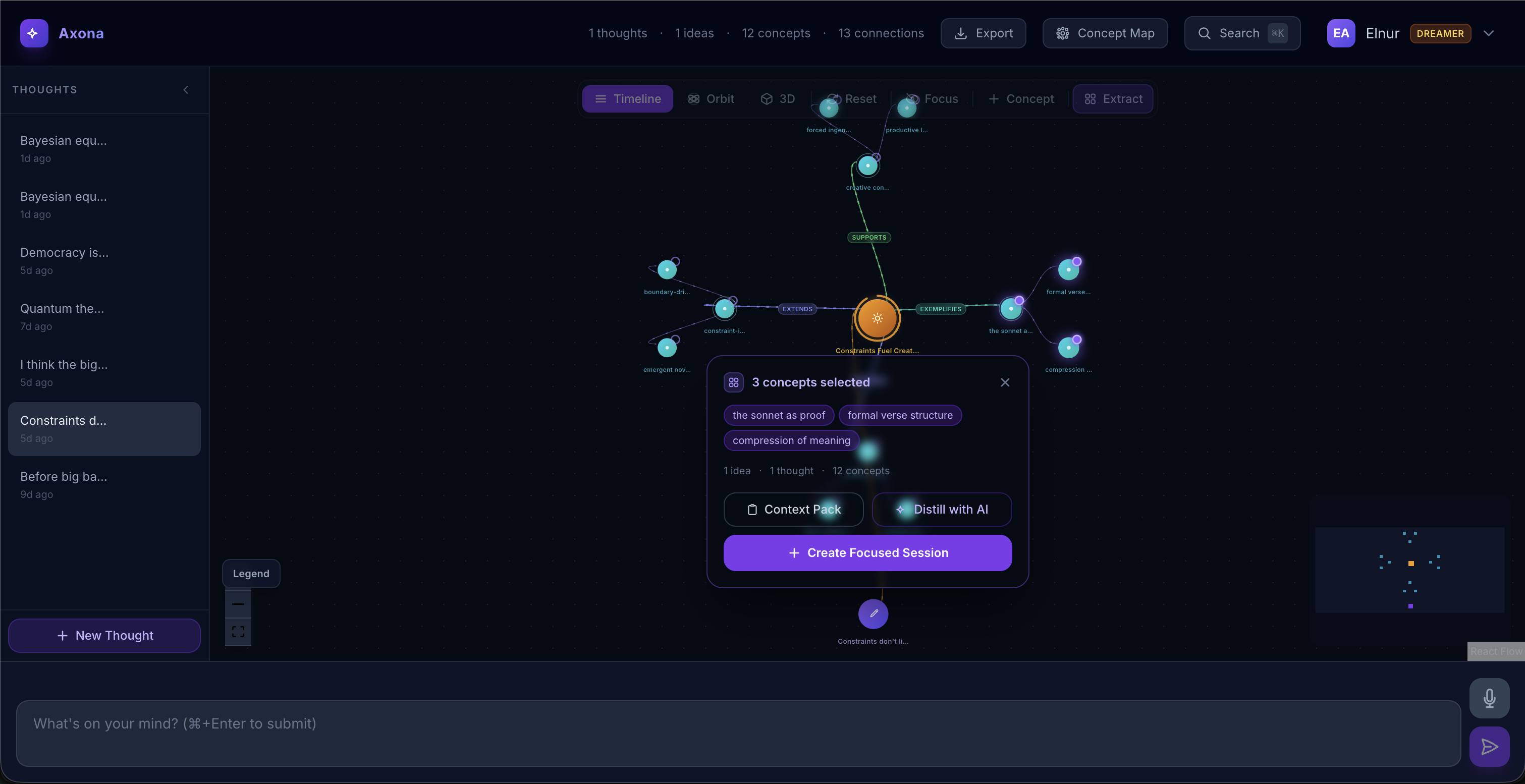Select the boundary-dri... concept node
Image resolution: width=1525 pixels, height=784 pixels.
click(x=667, y=270)
